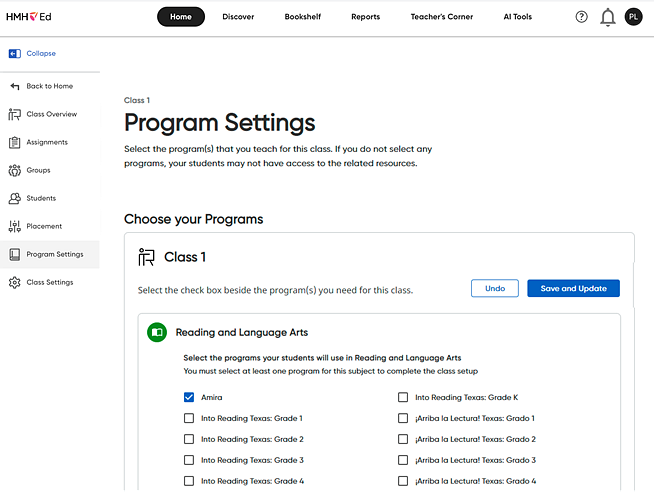Click the Class 1 card title
Screen dimensions: 654x493
pyautogui.click(x=185, y=257)
